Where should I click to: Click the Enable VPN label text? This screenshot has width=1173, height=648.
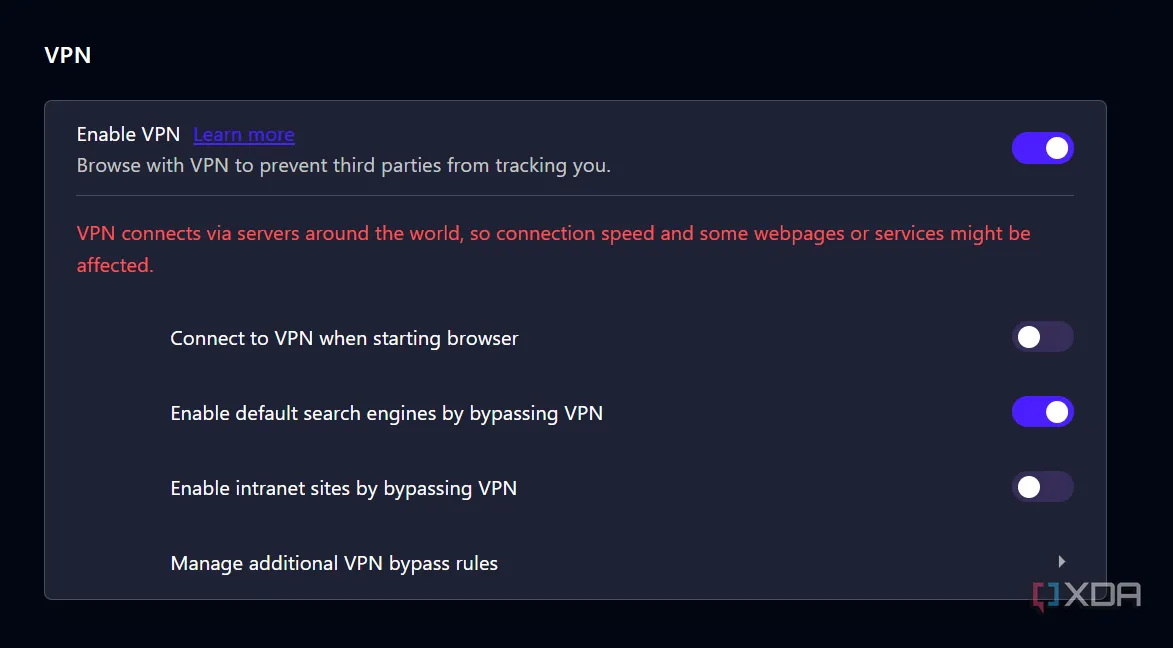pos(128,134)
